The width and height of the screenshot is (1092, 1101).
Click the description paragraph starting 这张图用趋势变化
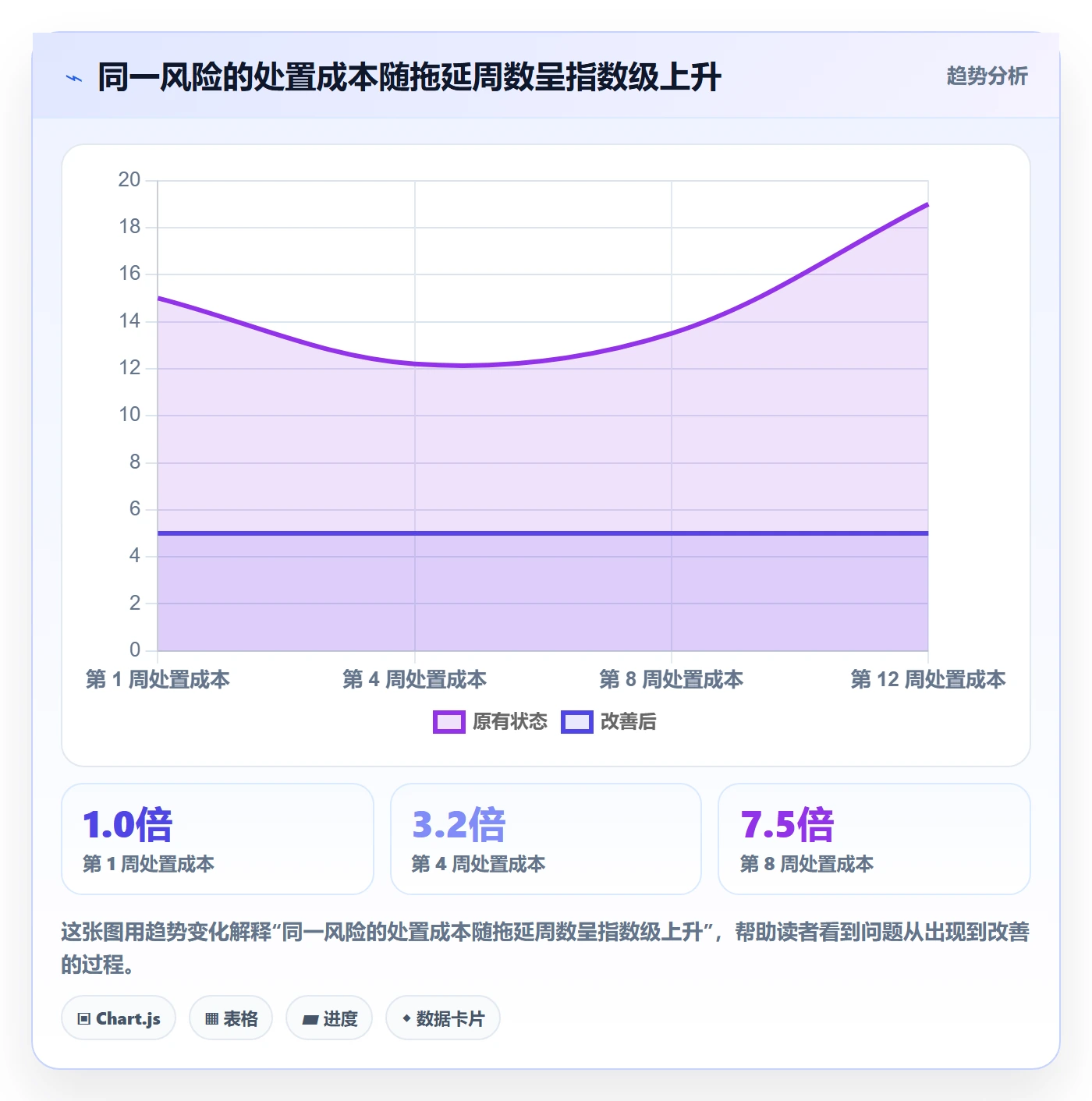tap(545, 948)
